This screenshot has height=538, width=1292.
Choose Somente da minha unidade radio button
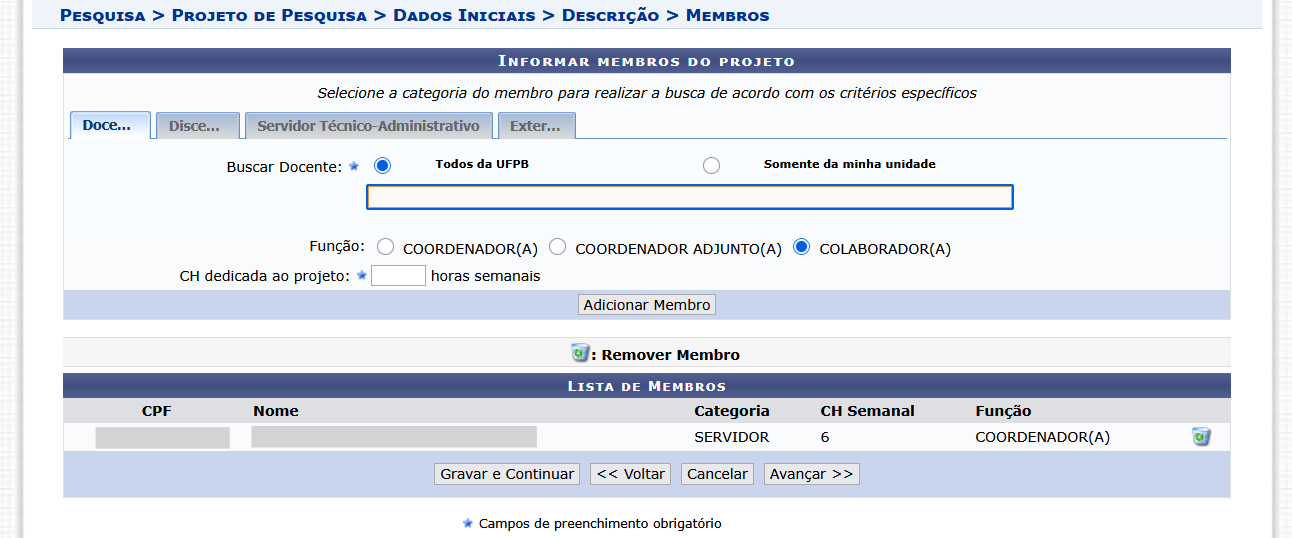[711, 166]
